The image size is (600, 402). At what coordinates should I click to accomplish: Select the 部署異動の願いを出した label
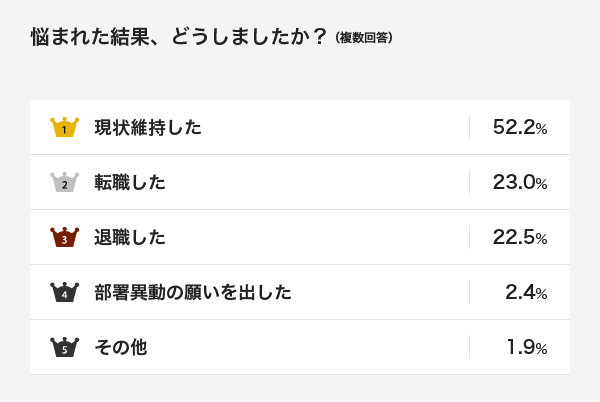(193, 292)
